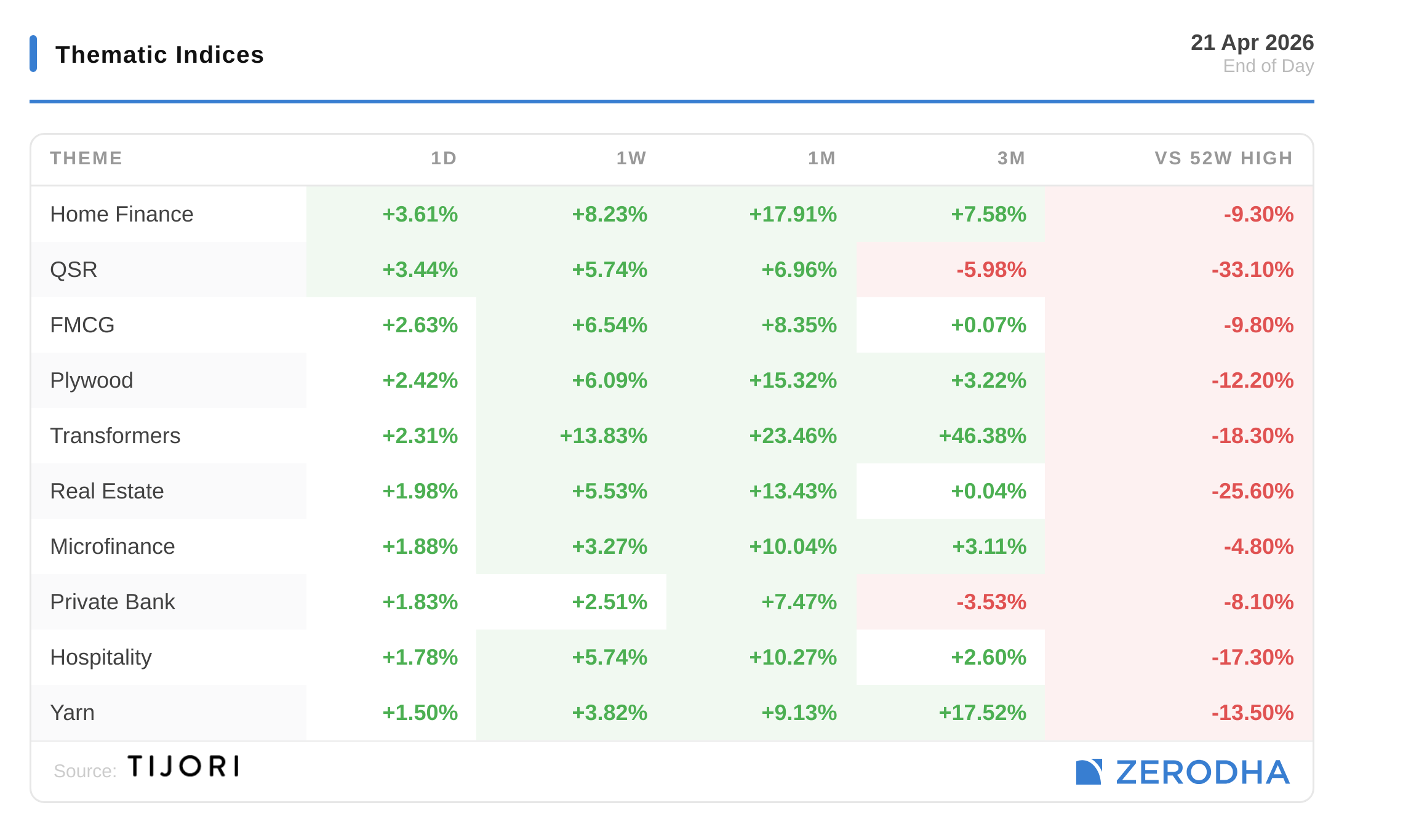Sort by the 1M column header
The image size is (1403, 840).
coord(821,158)
